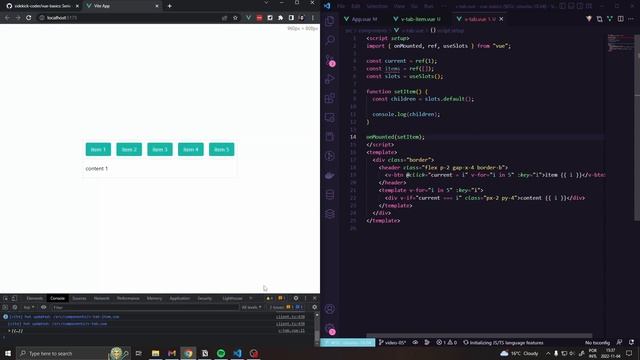Click 'No tsconfig' in the status bar
This screenshot has width=640, height=360.
[597, 343]
